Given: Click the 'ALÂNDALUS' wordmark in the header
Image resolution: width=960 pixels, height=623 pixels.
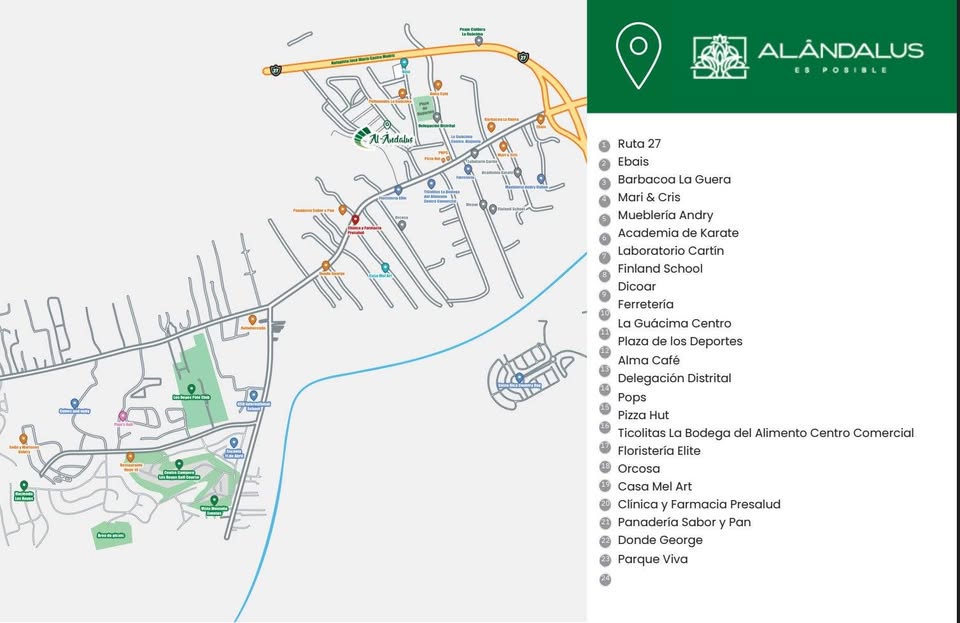Looking at the screenshot, I should point(841,50).
